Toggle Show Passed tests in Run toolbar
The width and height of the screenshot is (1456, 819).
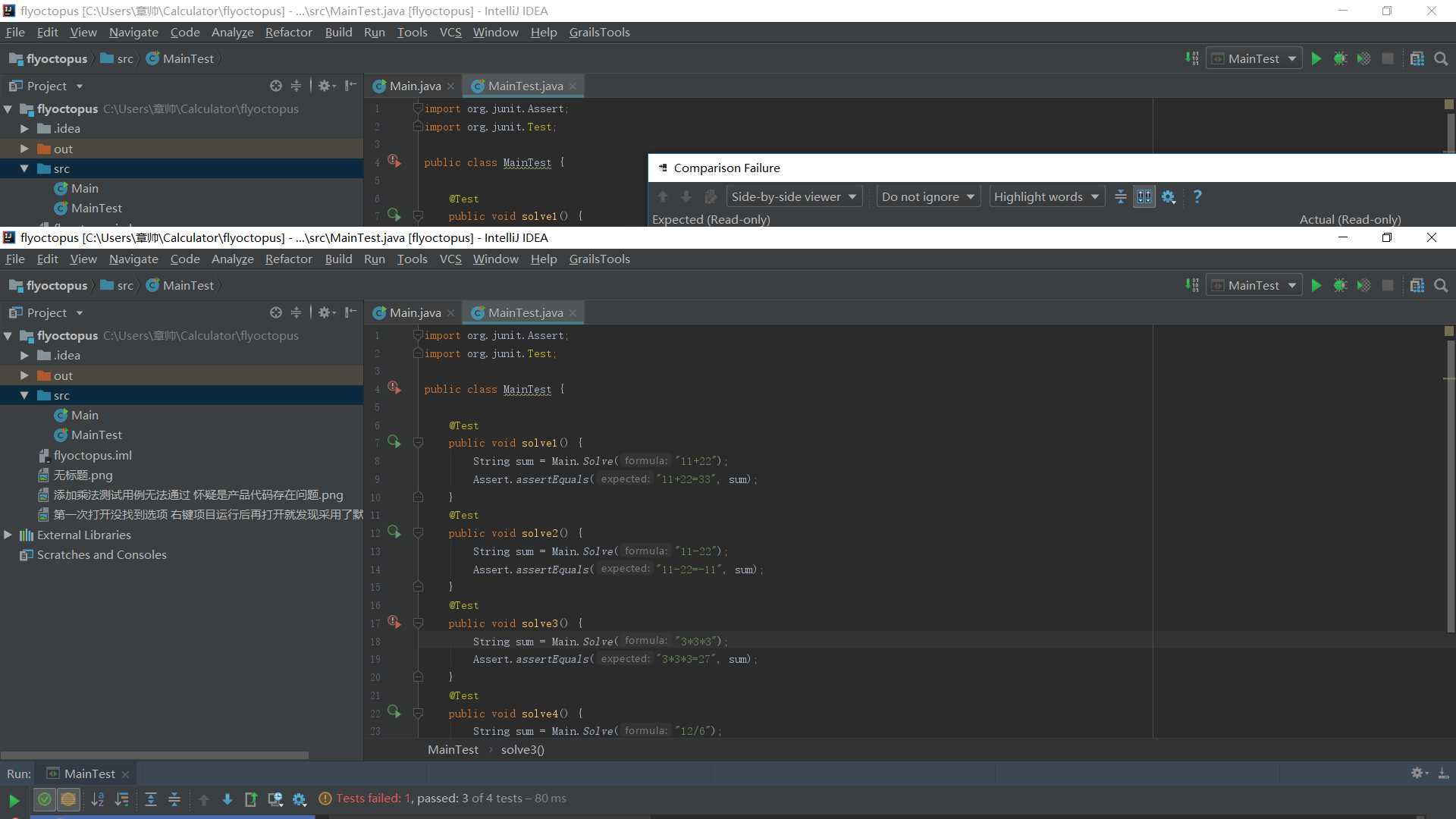45,799
